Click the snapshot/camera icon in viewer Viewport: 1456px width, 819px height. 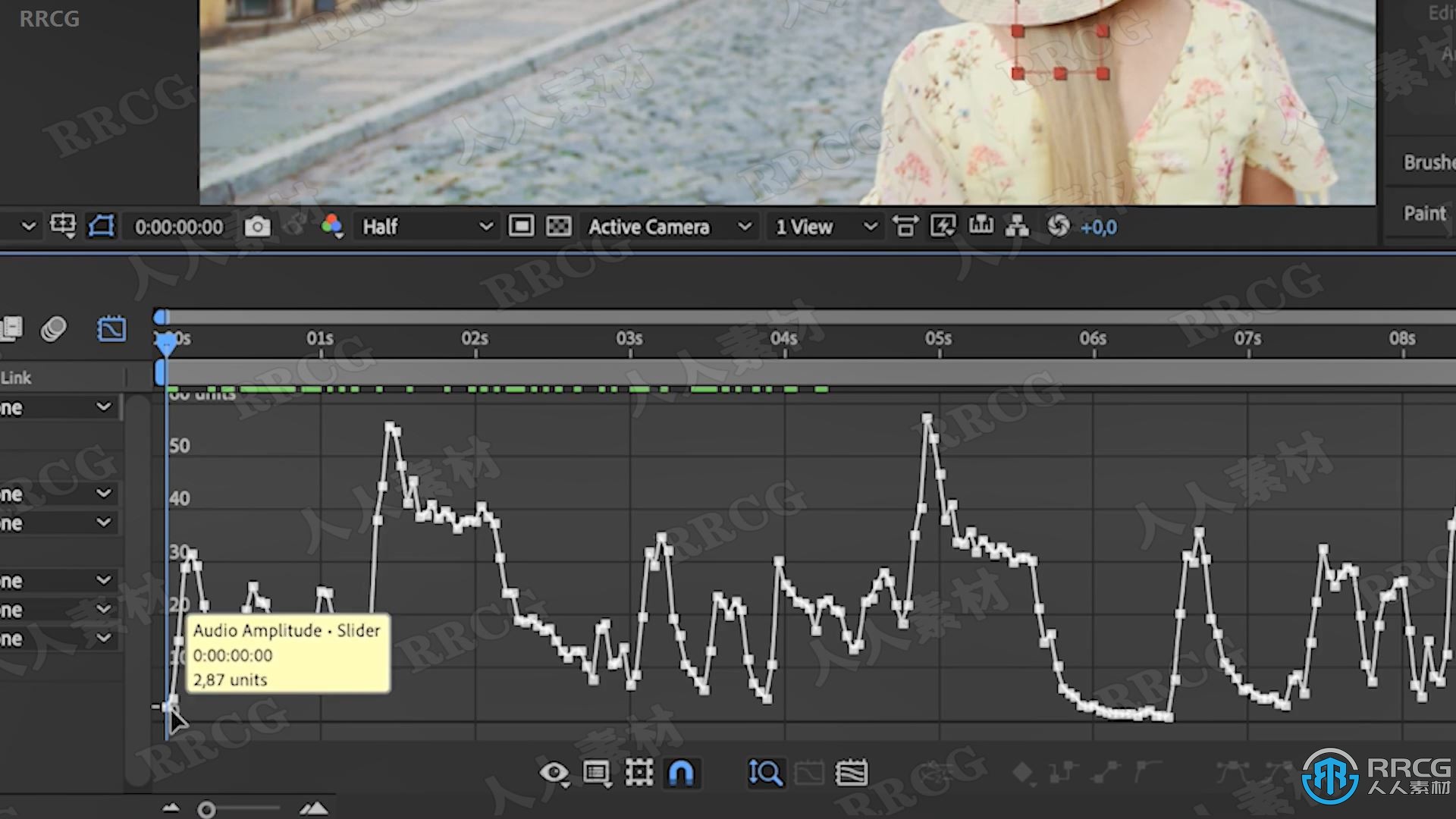pyautogui.click(x=256, y=226)
